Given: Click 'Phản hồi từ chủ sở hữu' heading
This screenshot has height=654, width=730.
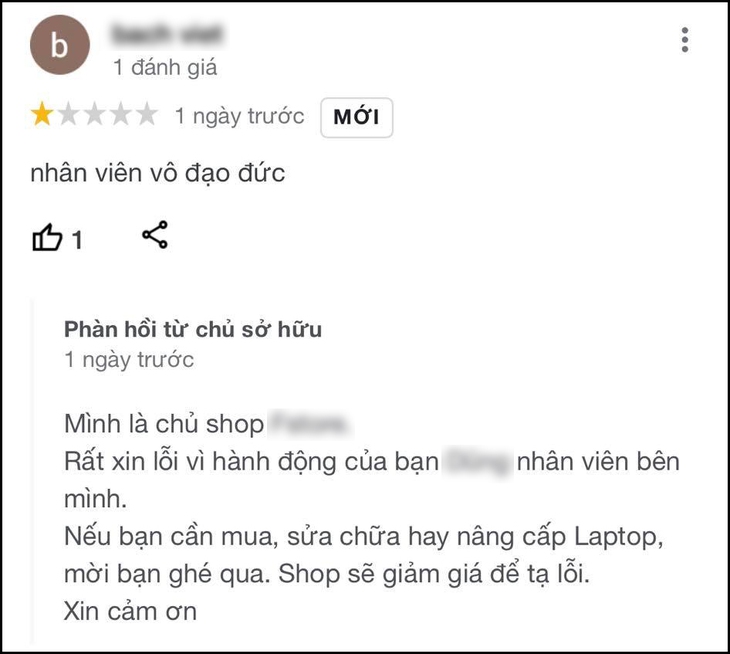Looking at the screenshot, I should 193,330.
